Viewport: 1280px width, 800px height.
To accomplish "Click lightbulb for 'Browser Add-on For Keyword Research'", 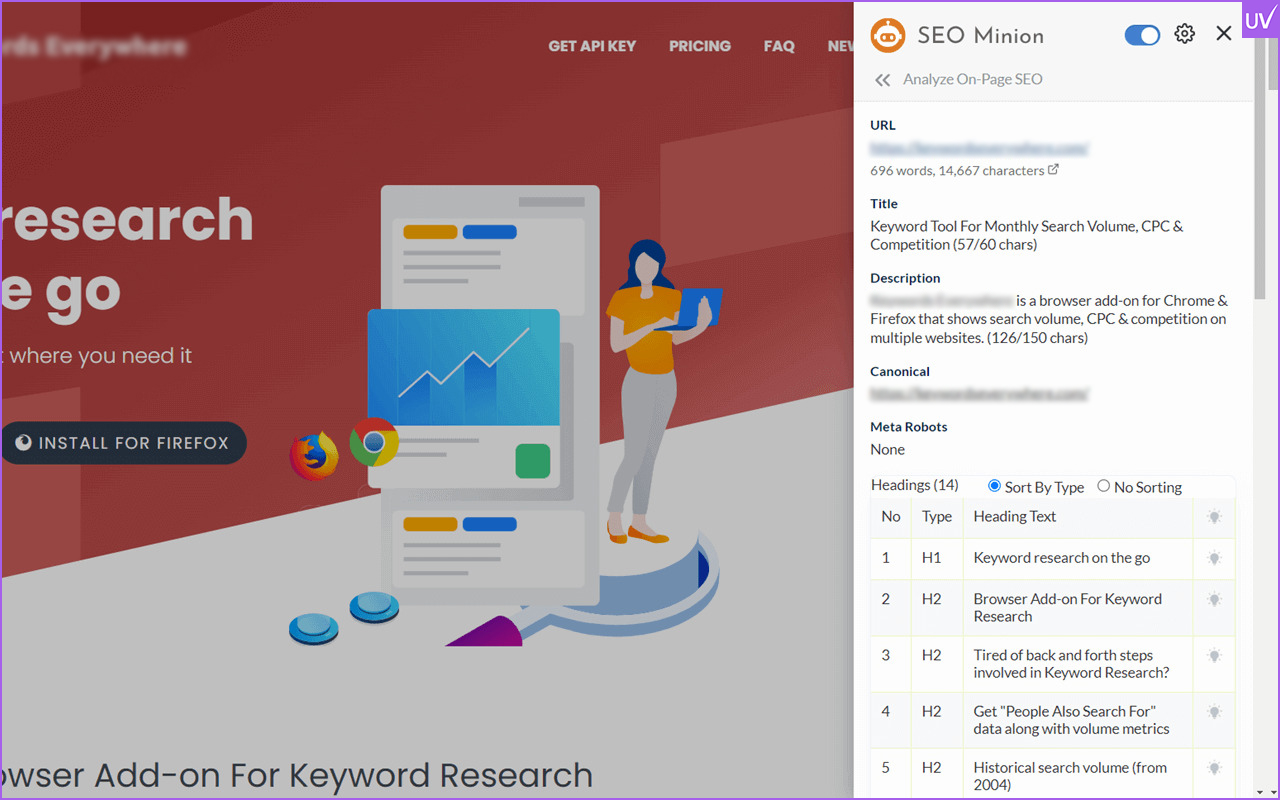I will pos(1214,600).
